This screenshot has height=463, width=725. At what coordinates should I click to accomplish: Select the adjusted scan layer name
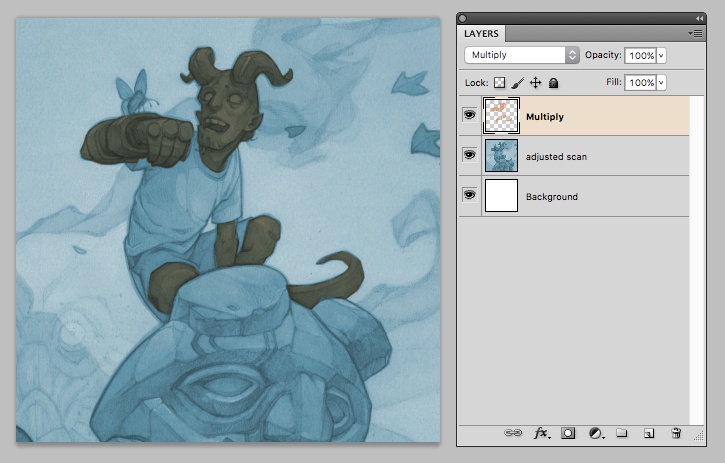coord(559,157)
